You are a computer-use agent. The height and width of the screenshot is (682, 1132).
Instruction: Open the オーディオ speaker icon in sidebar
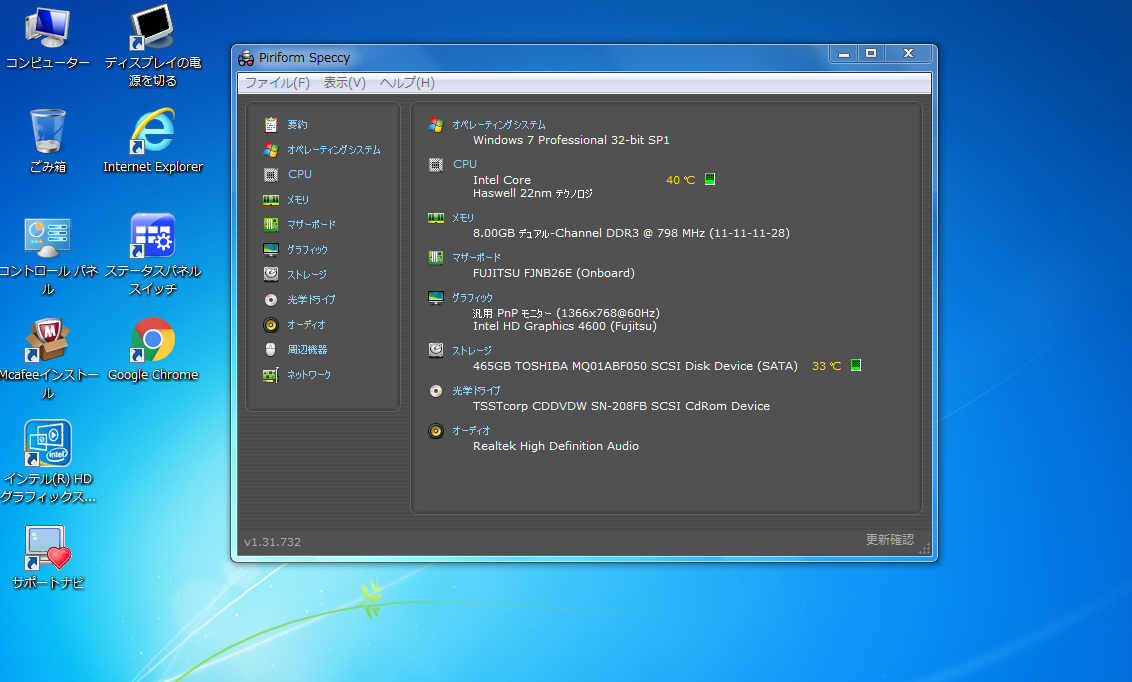[x=271, y=325]
